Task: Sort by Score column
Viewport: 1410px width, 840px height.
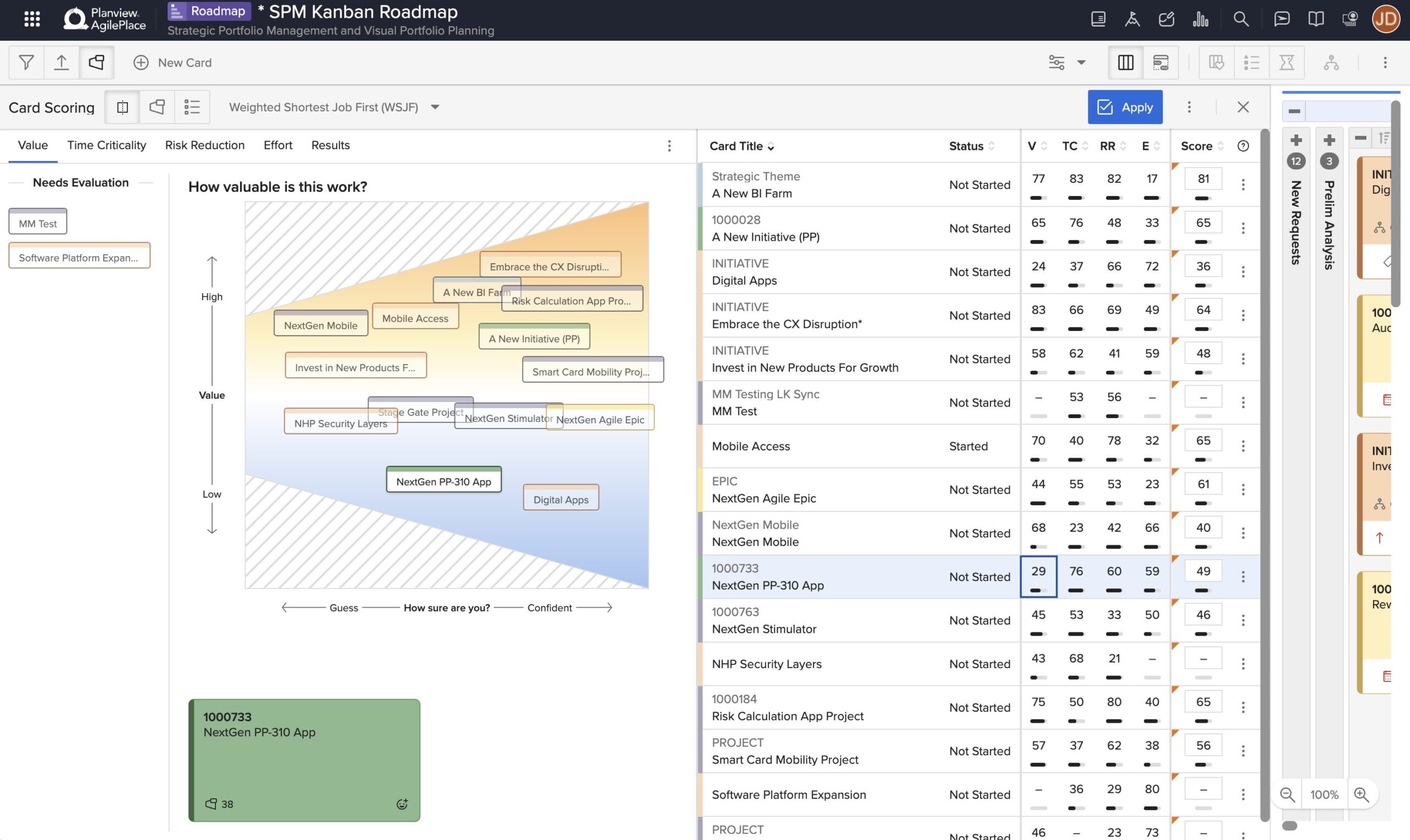Action: (1202, 146)
